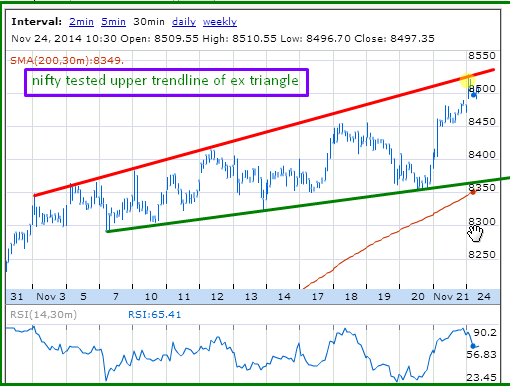Click the Nov 21 date axis label

(451, 296)
